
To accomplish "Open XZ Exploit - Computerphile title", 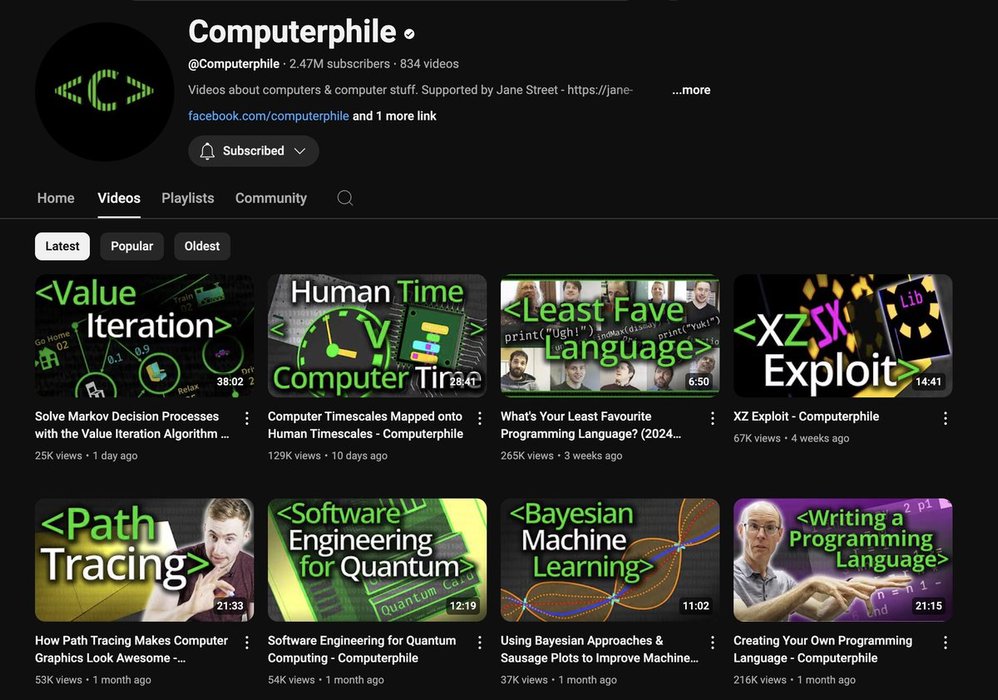I will pyautogui.click(x=806, y=416).
